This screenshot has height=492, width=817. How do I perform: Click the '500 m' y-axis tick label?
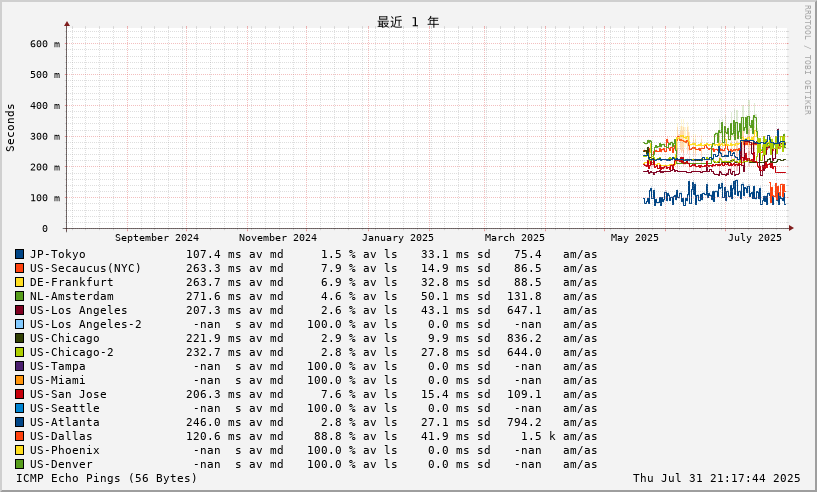coord(45,75)
